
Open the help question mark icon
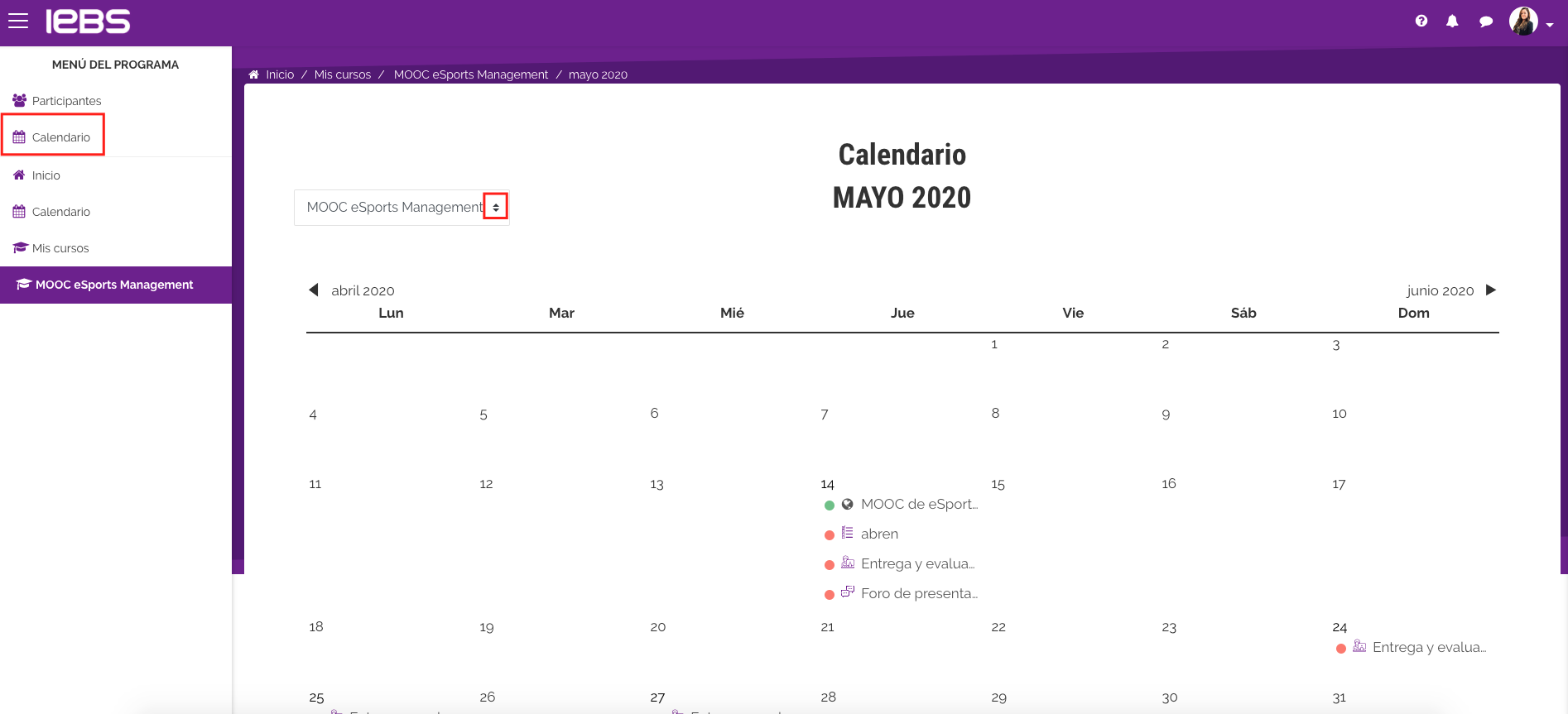(x=1421, y=22)
